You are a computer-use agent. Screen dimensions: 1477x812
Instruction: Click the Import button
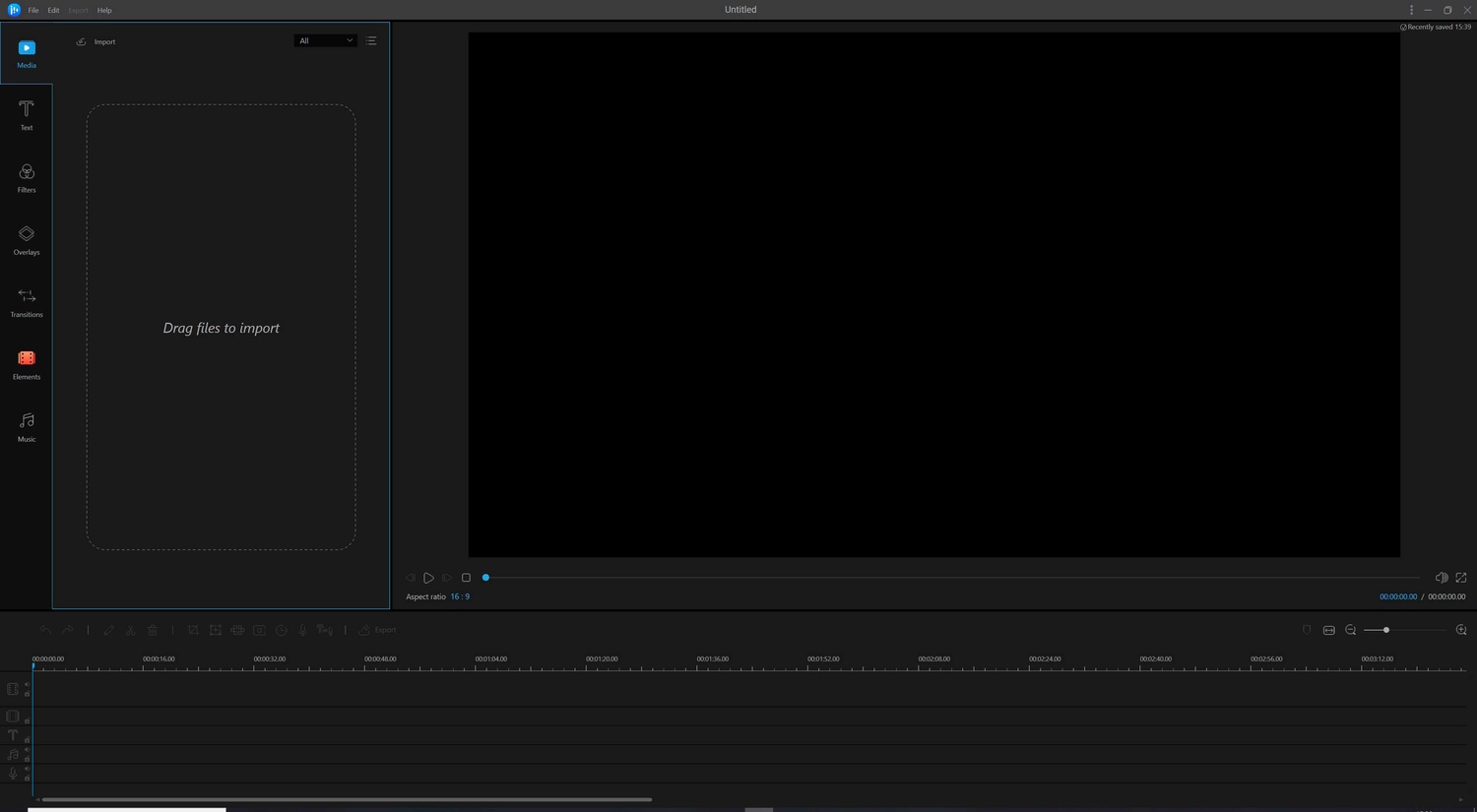click(x=96, y=41)
